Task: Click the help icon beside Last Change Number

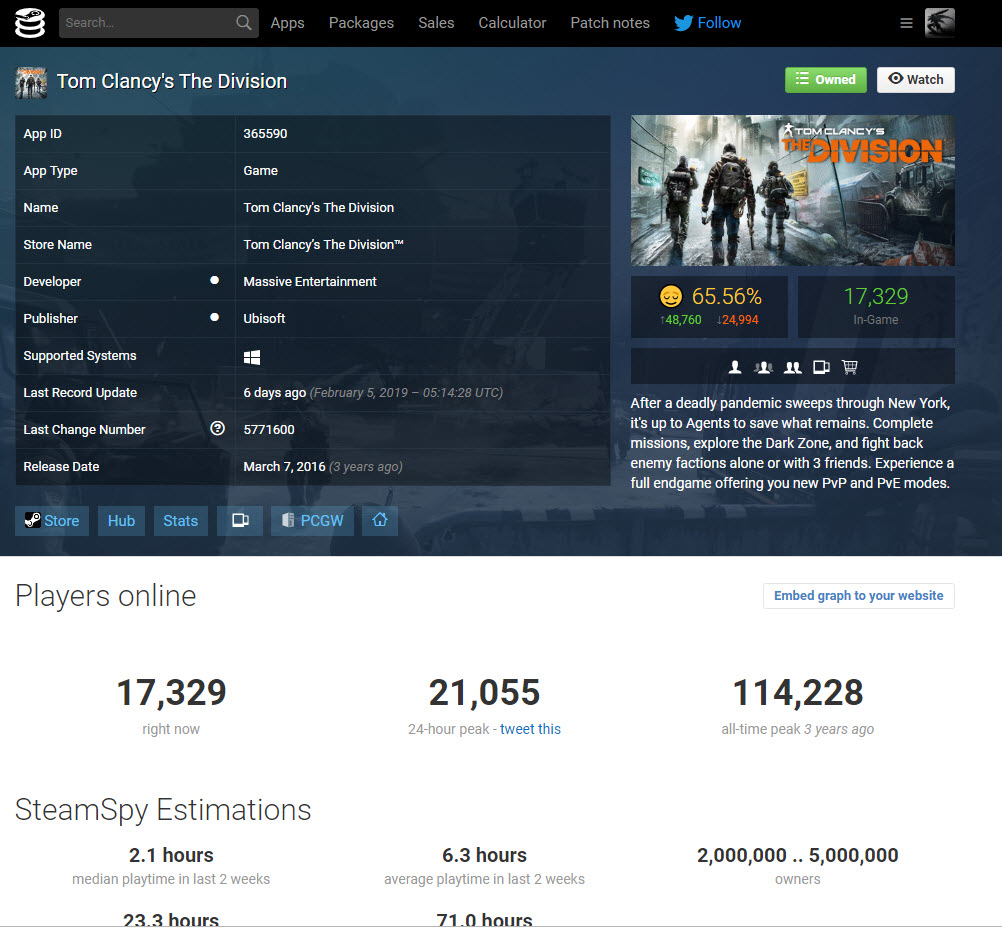Action: 217,429
